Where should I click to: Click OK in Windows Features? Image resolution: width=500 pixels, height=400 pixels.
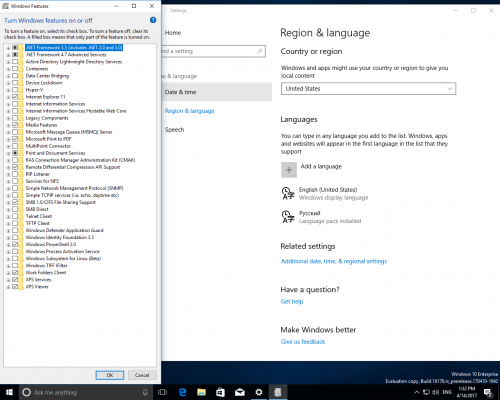coord(110,375)
